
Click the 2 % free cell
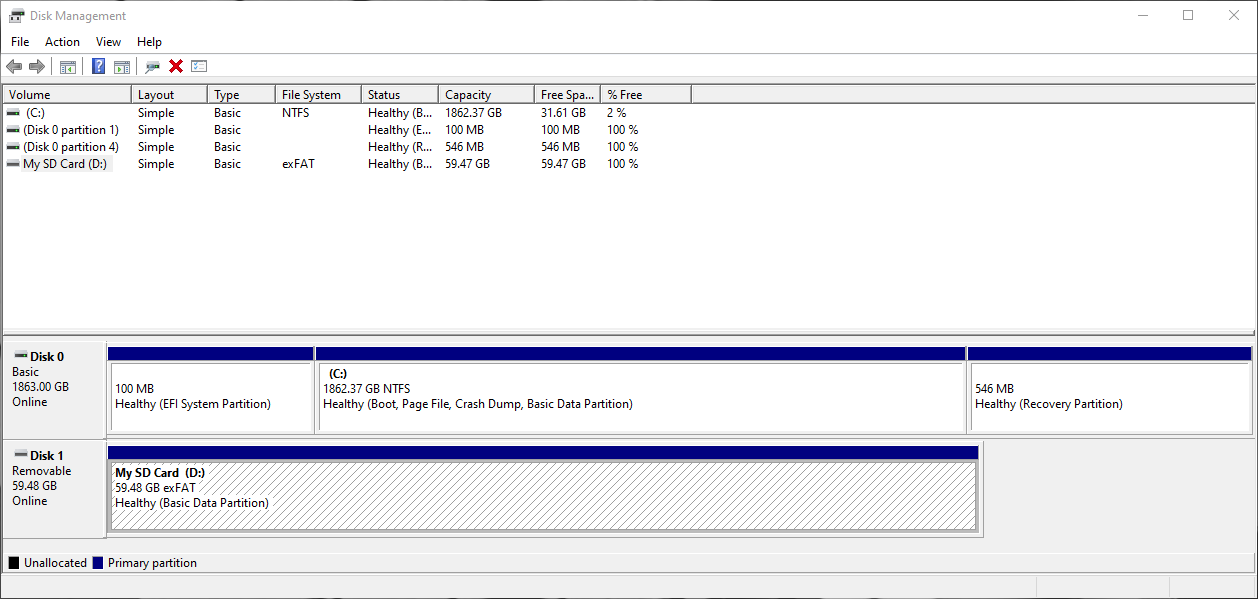tap(616, 113)
